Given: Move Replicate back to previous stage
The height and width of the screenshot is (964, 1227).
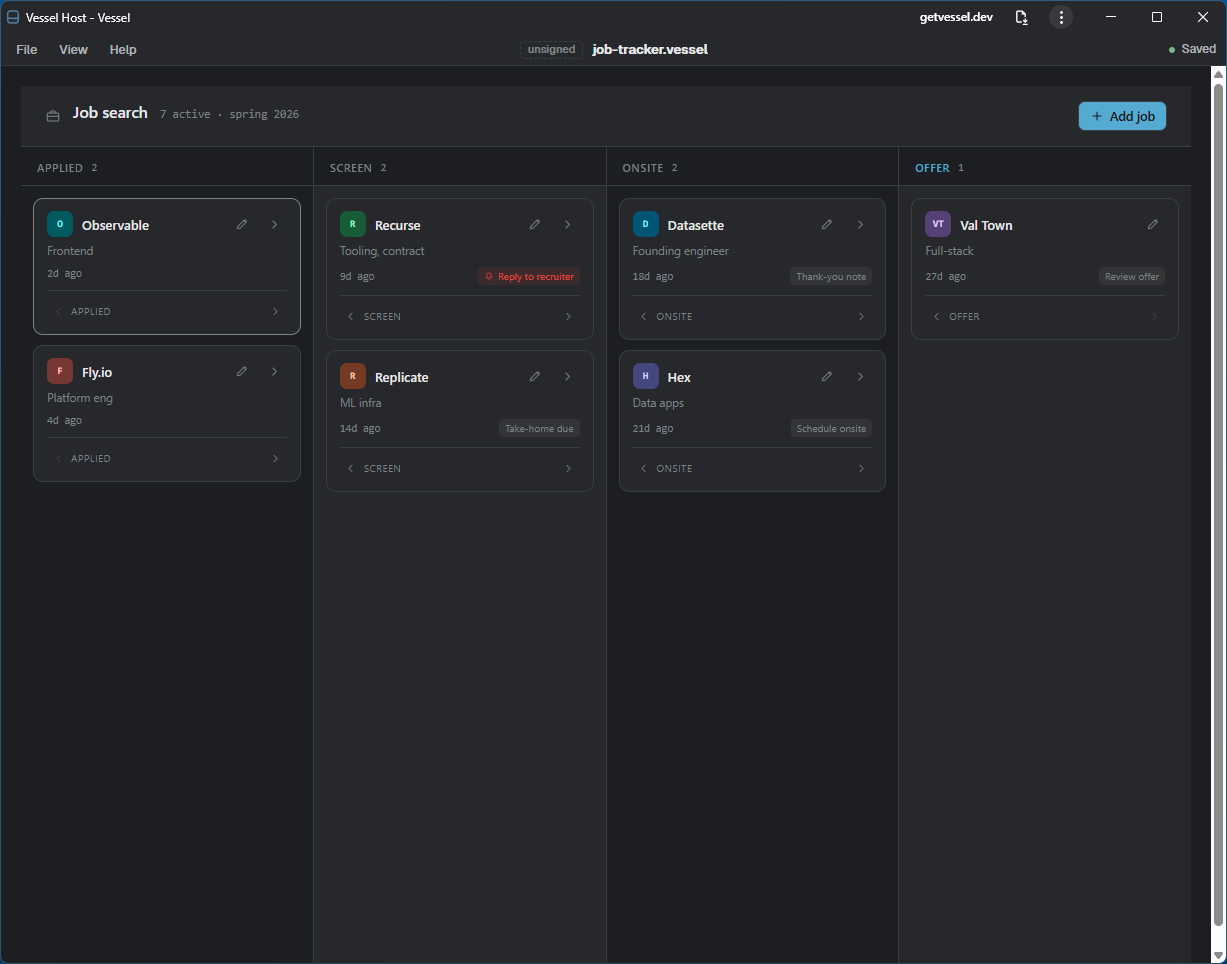Looking at the screenshot, I should coord(350,469).
